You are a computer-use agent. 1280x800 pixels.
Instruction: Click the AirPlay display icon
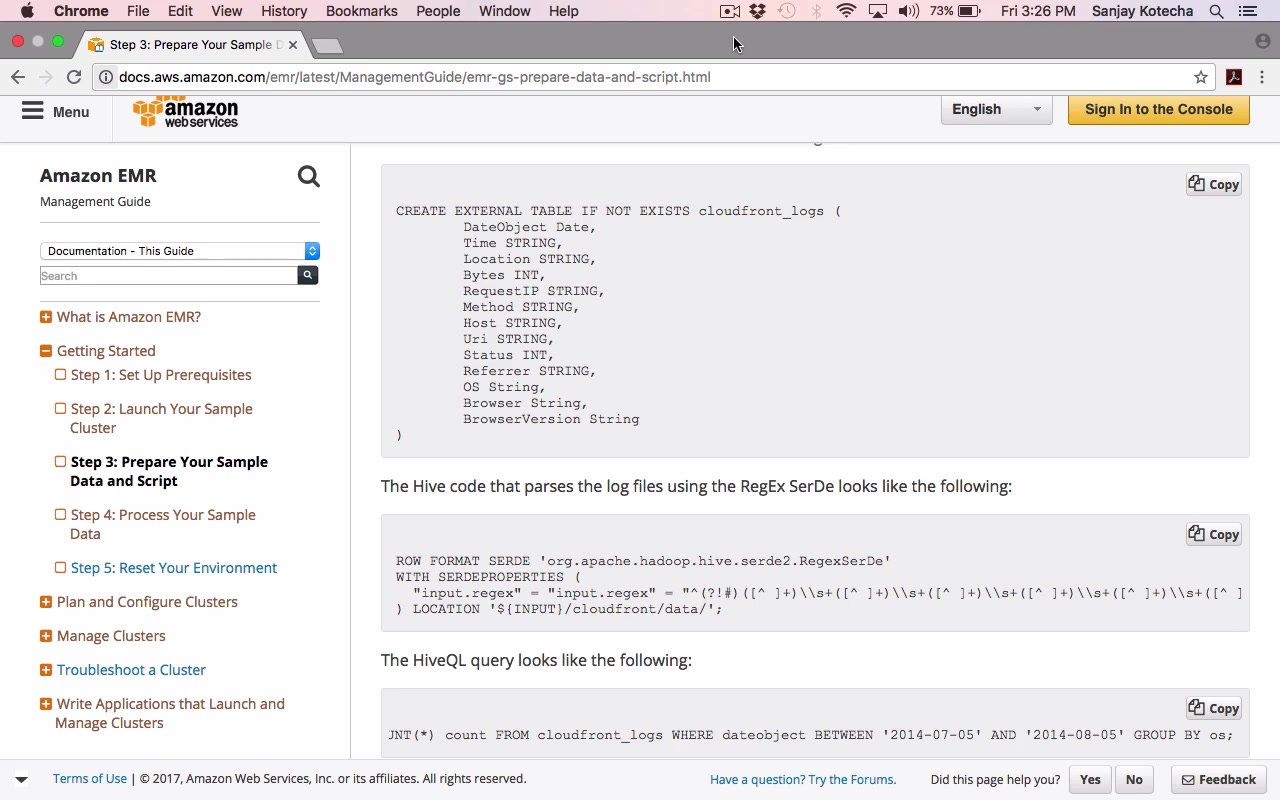(877, 11)
